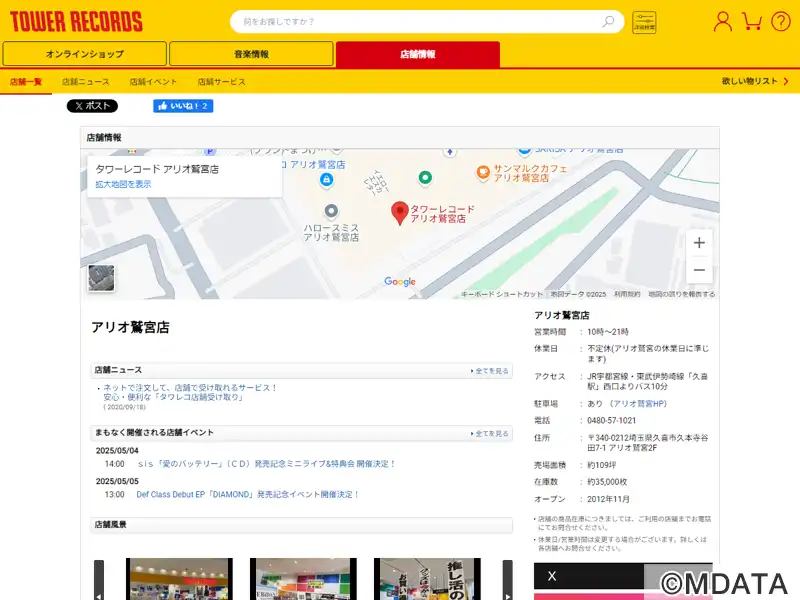Share via the X ポスト button

click(92, 106)
